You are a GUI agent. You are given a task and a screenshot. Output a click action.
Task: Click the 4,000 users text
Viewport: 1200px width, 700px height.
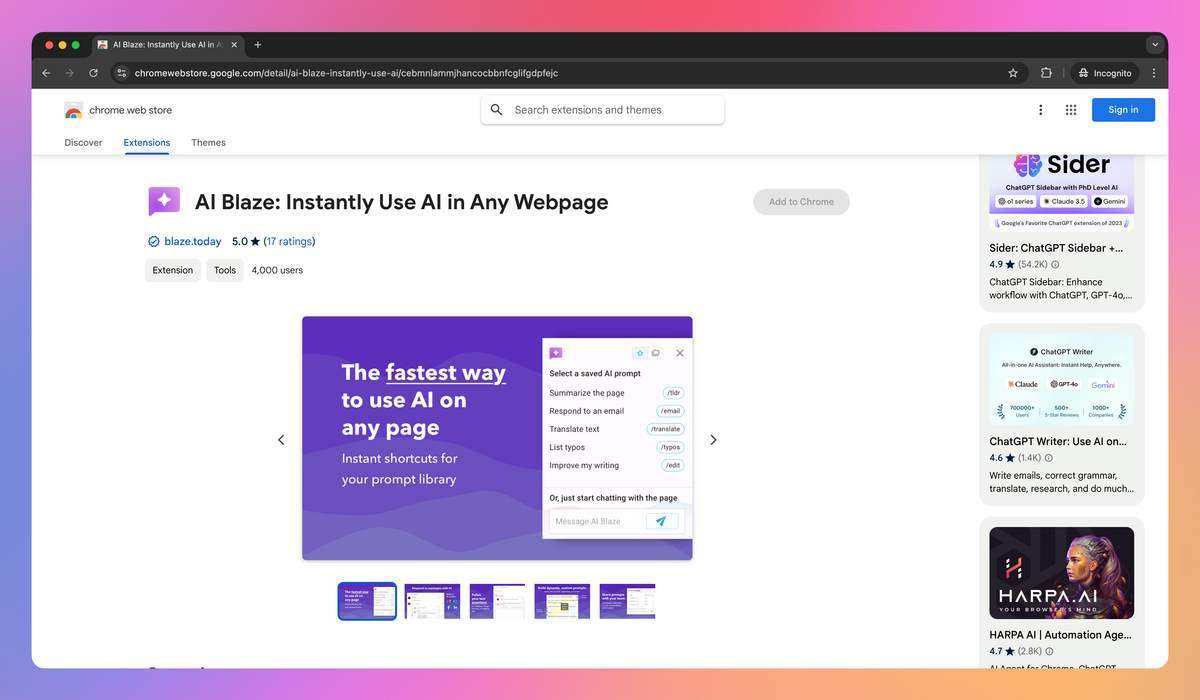coord(277,270)
